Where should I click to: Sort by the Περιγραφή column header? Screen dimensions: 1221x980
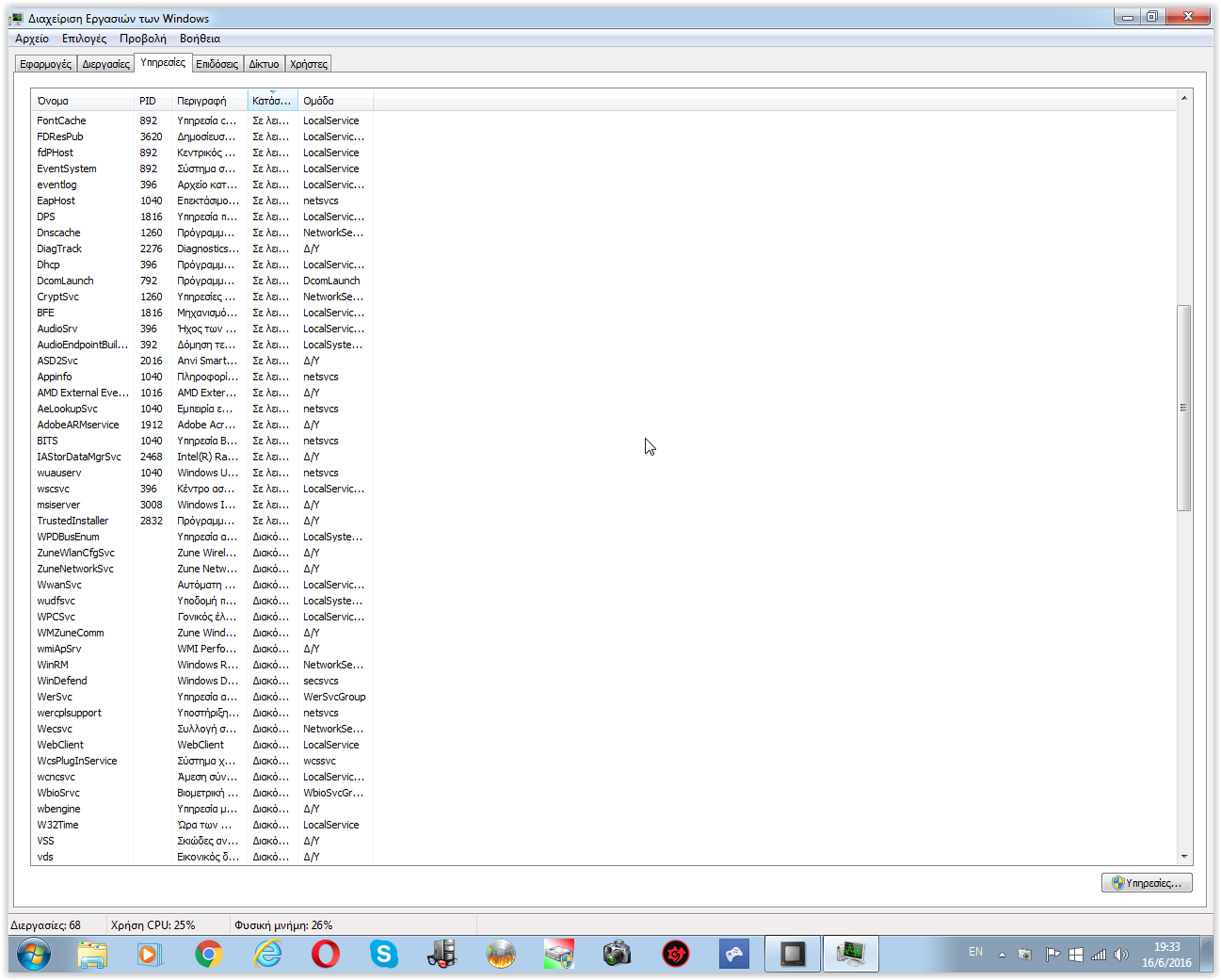coord(210,101)
